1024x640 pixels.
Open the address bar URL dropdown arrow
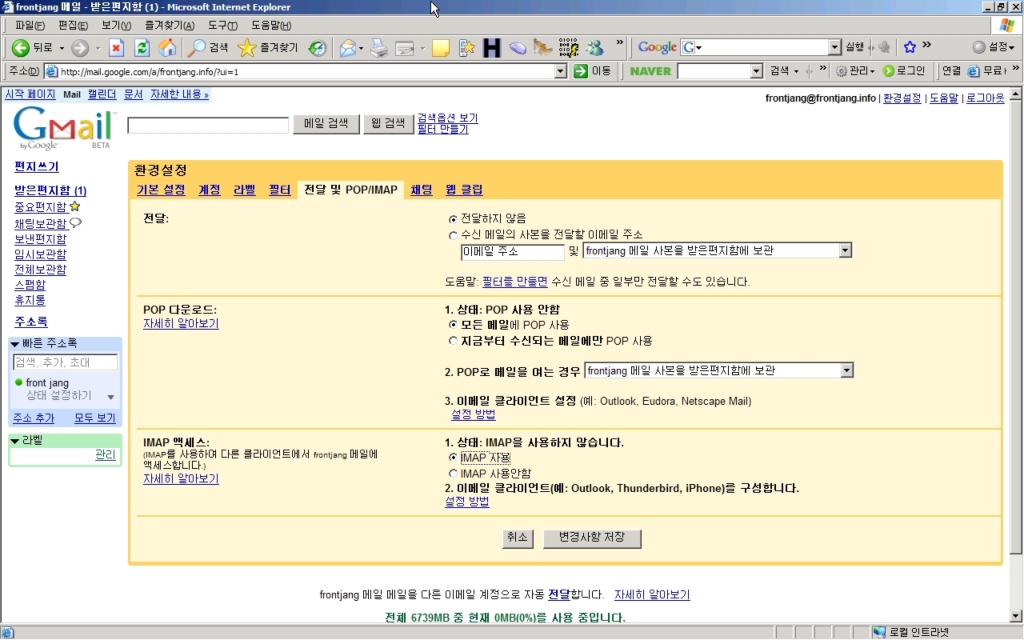click(560, 71)
